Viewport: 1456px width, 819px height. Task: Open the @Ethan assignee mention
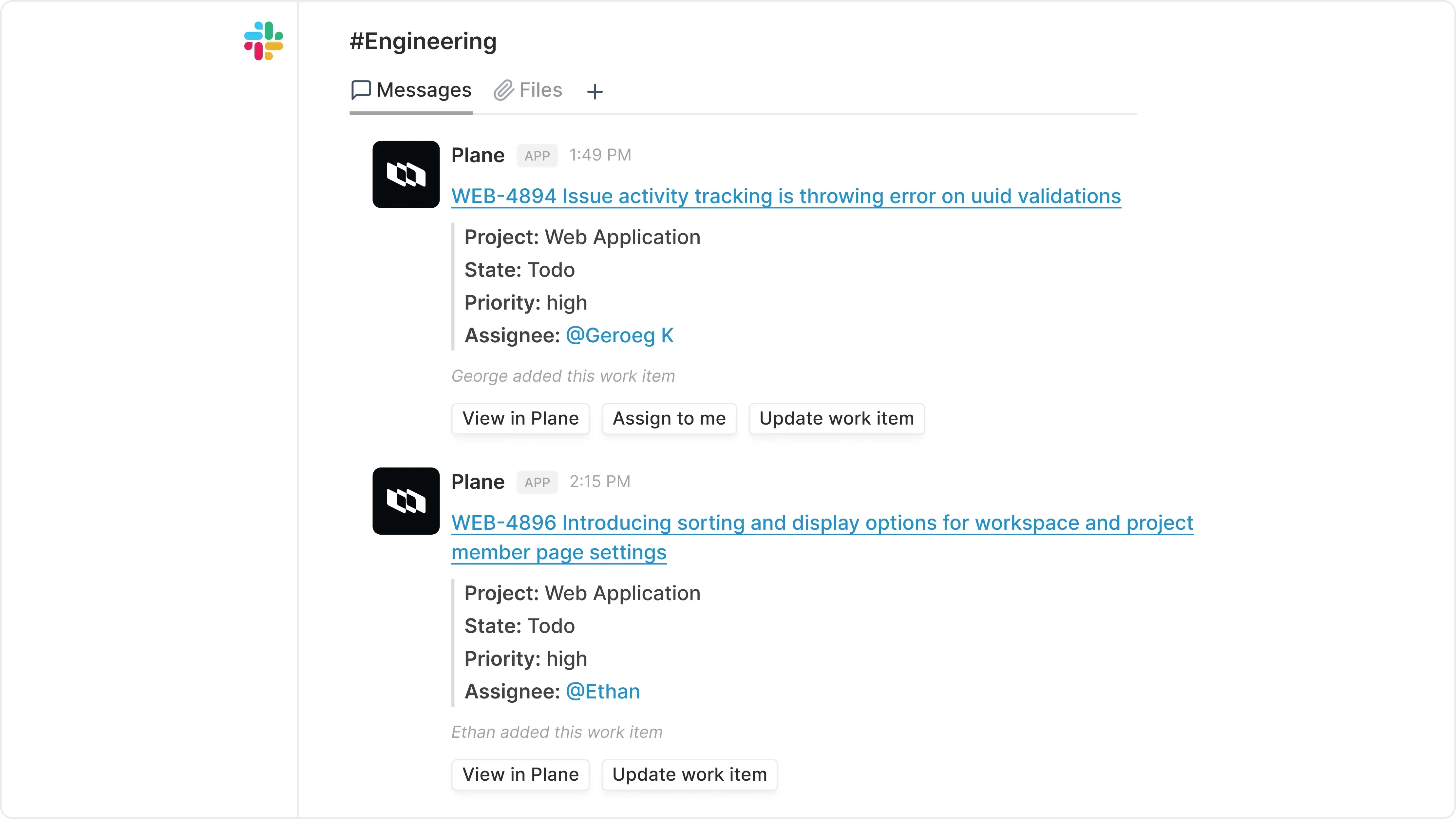click(602, 691)
